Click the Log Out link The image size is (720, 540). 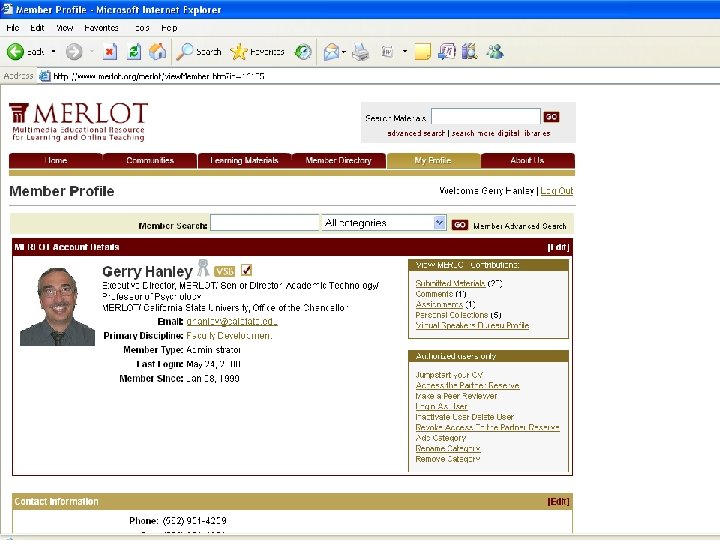pyautogui.click(x=557, y=191)
